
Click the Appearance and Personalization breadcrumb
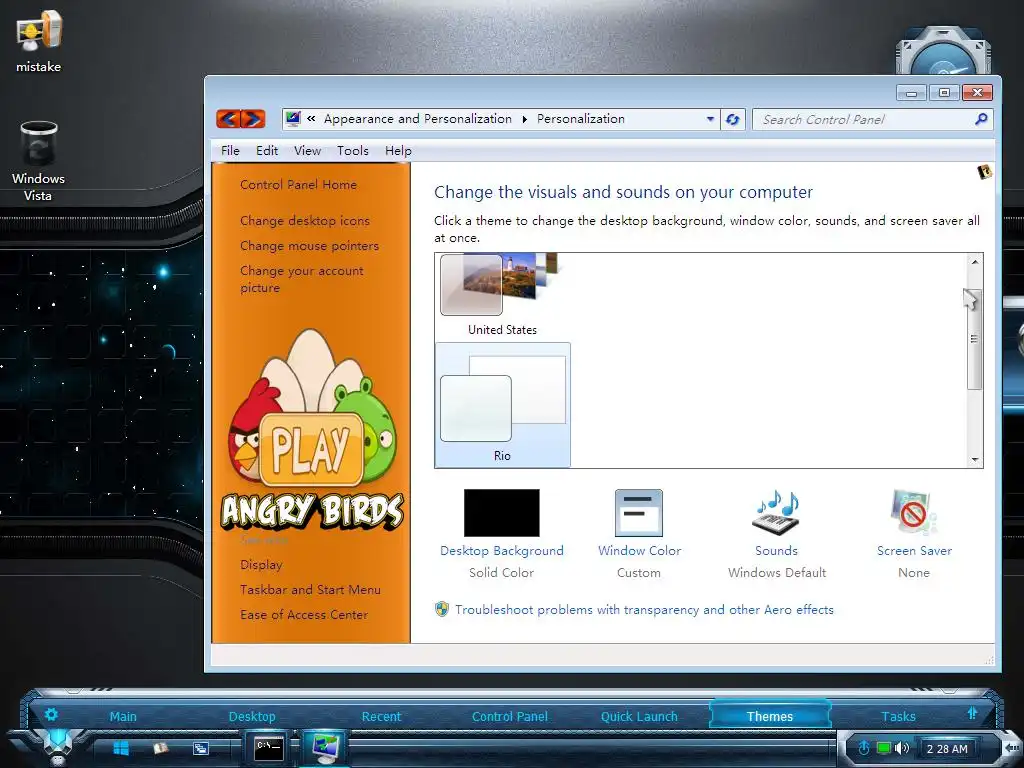point(417,119)
